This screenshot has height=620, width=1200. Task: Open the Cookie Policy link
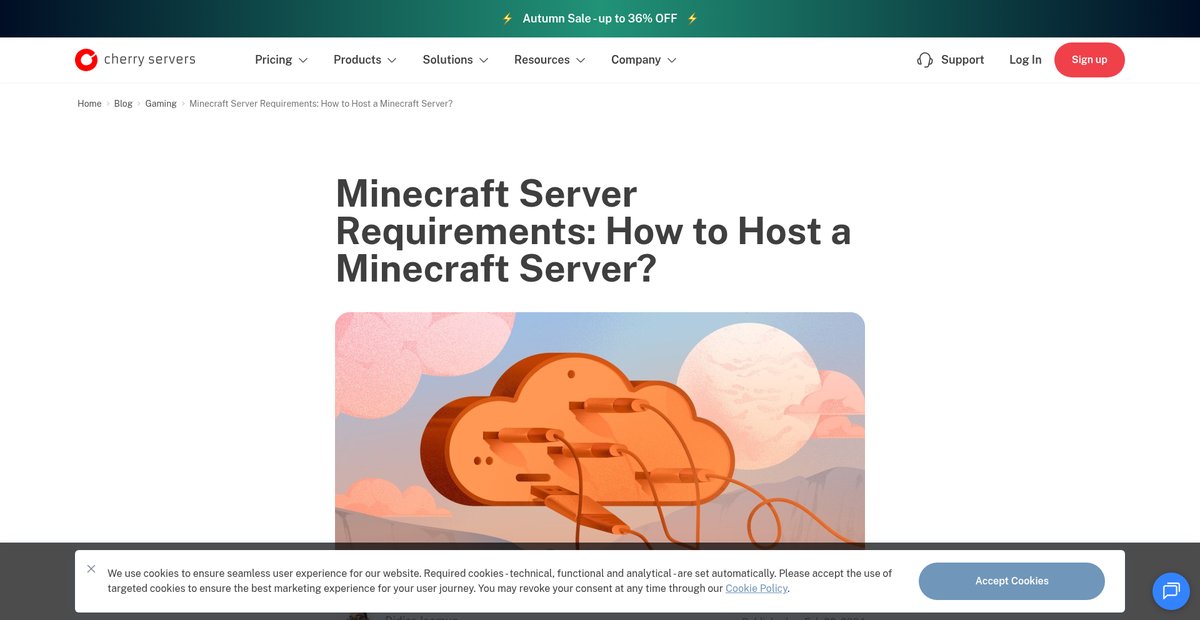point(757,589)
